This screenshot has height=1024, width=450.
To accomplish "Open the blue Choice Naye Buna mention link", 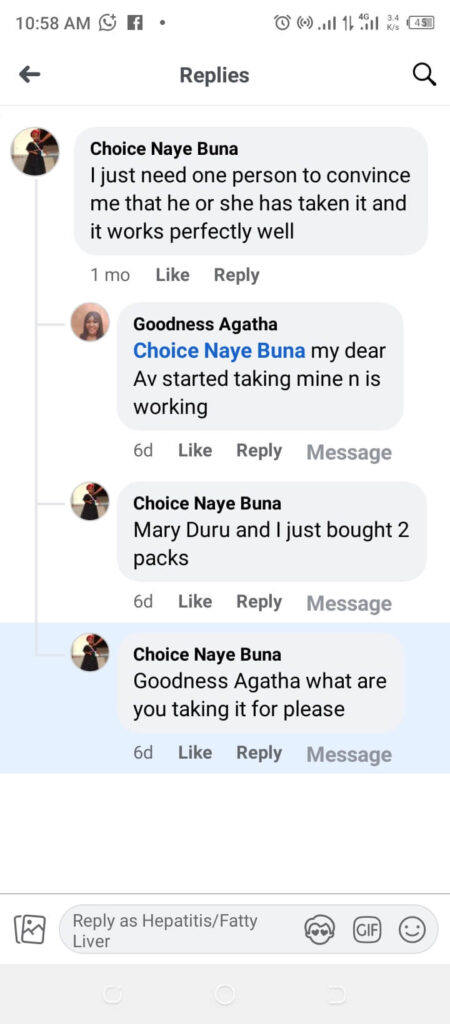I will (x=219, y=351).
